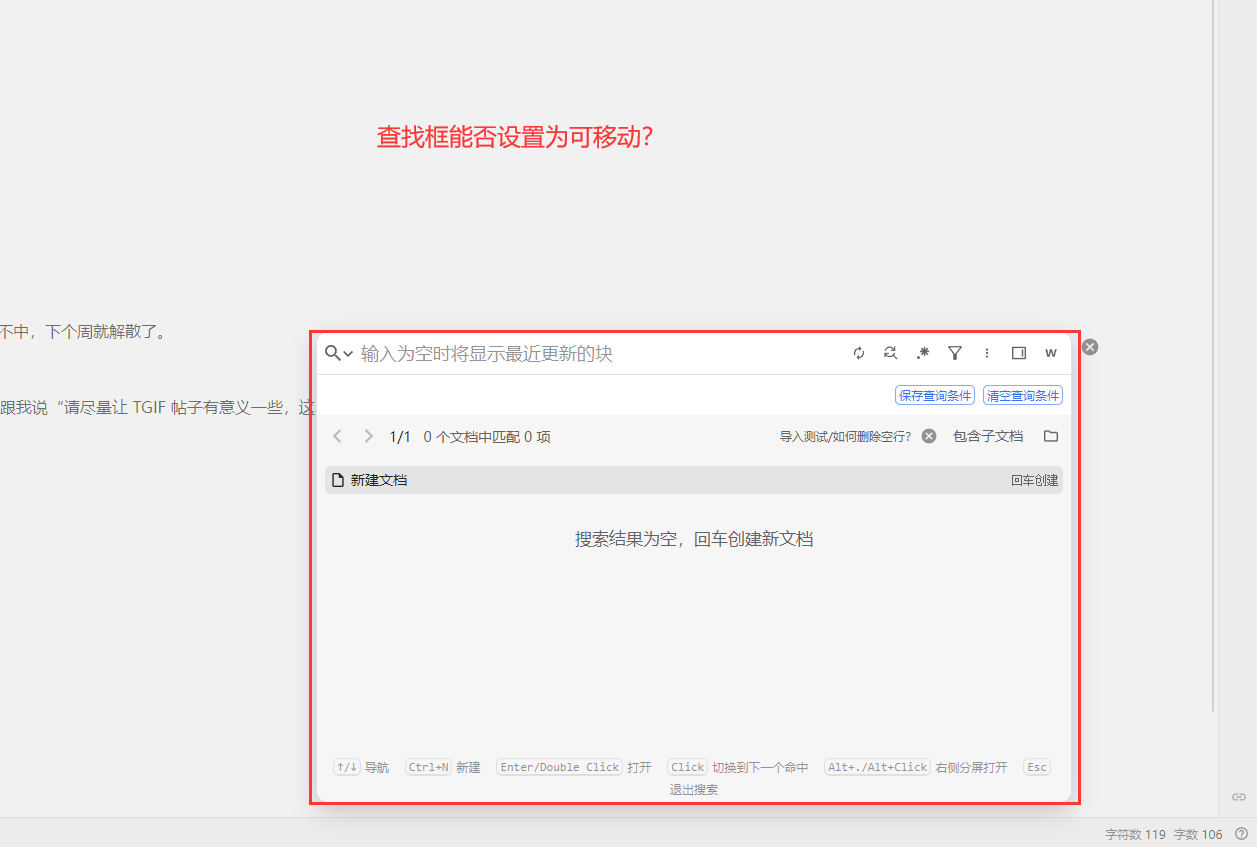Close the search dialog with X
The image size is (1257, 847).
[x=1090, y=347]
